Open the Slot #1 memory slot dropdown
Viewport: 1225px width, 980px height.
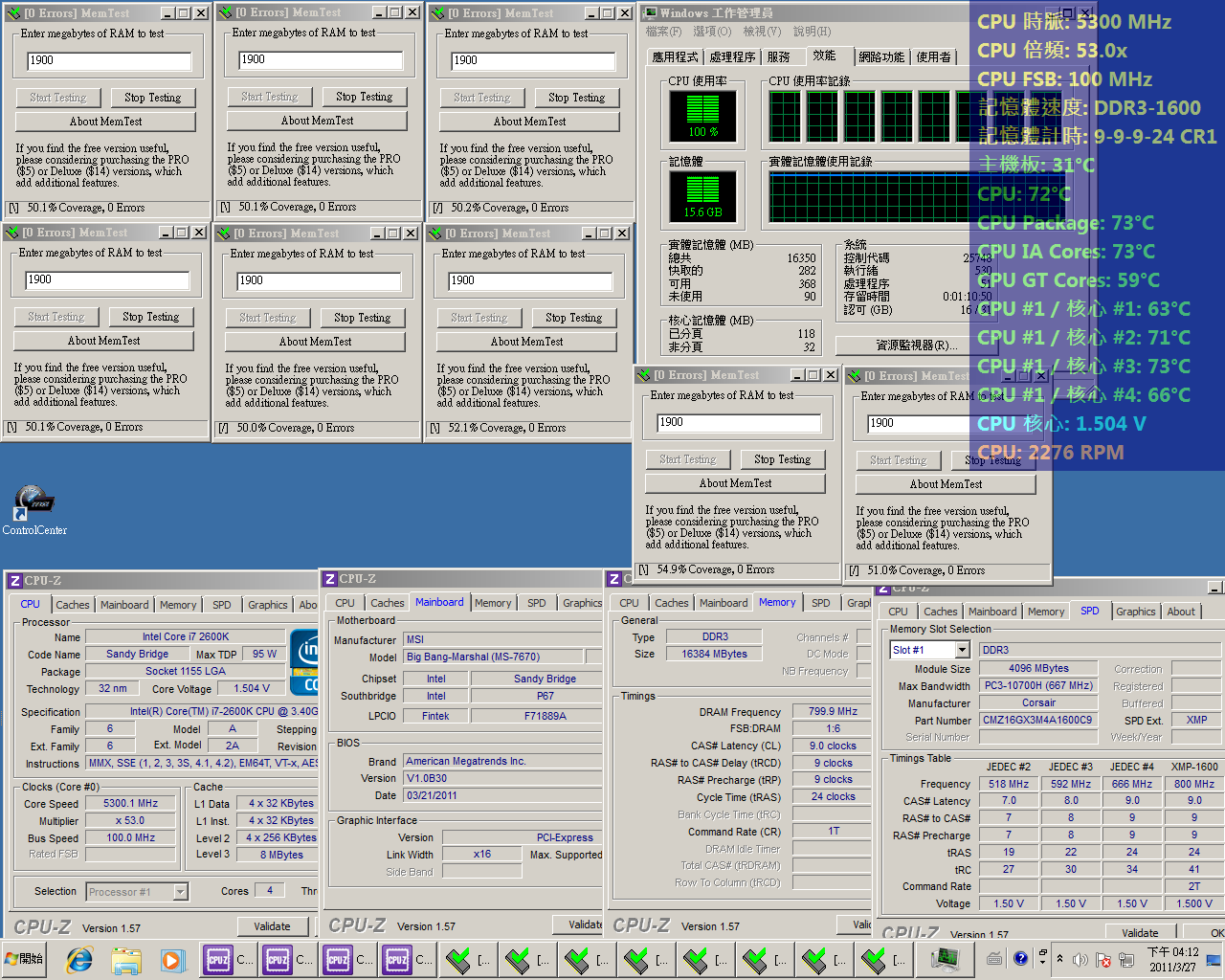[x=964, y=650]
